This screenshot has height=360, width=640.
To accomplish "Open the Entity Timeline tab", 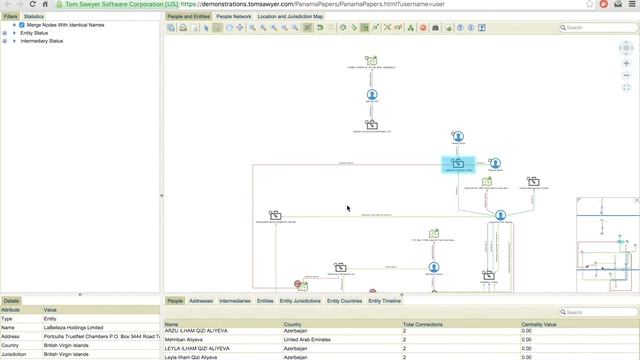I will tap(384, 301).
